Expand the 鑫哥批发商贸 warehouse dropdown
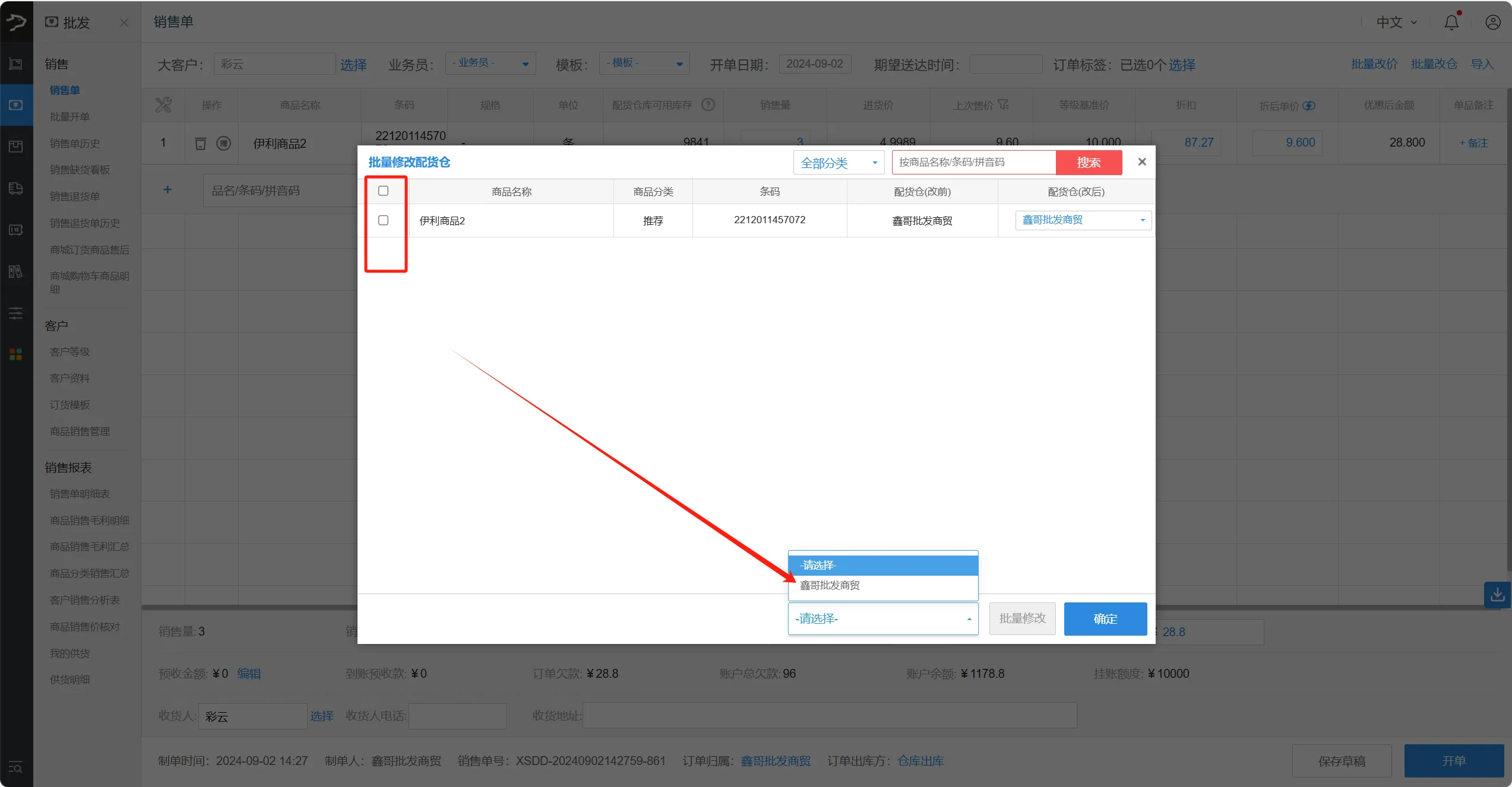Image resolution: width=1512 pixels, height=787 pixels. click(1082, 220)
